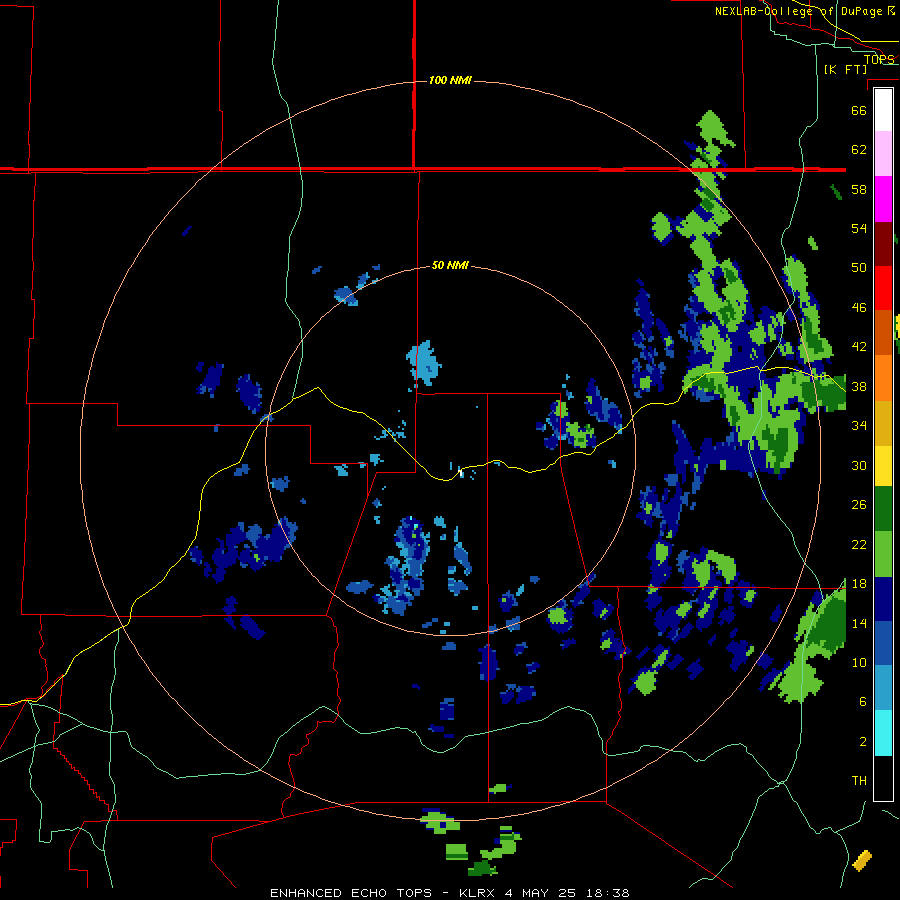Click the dark green legend swatch

click(x=883, y=509)
